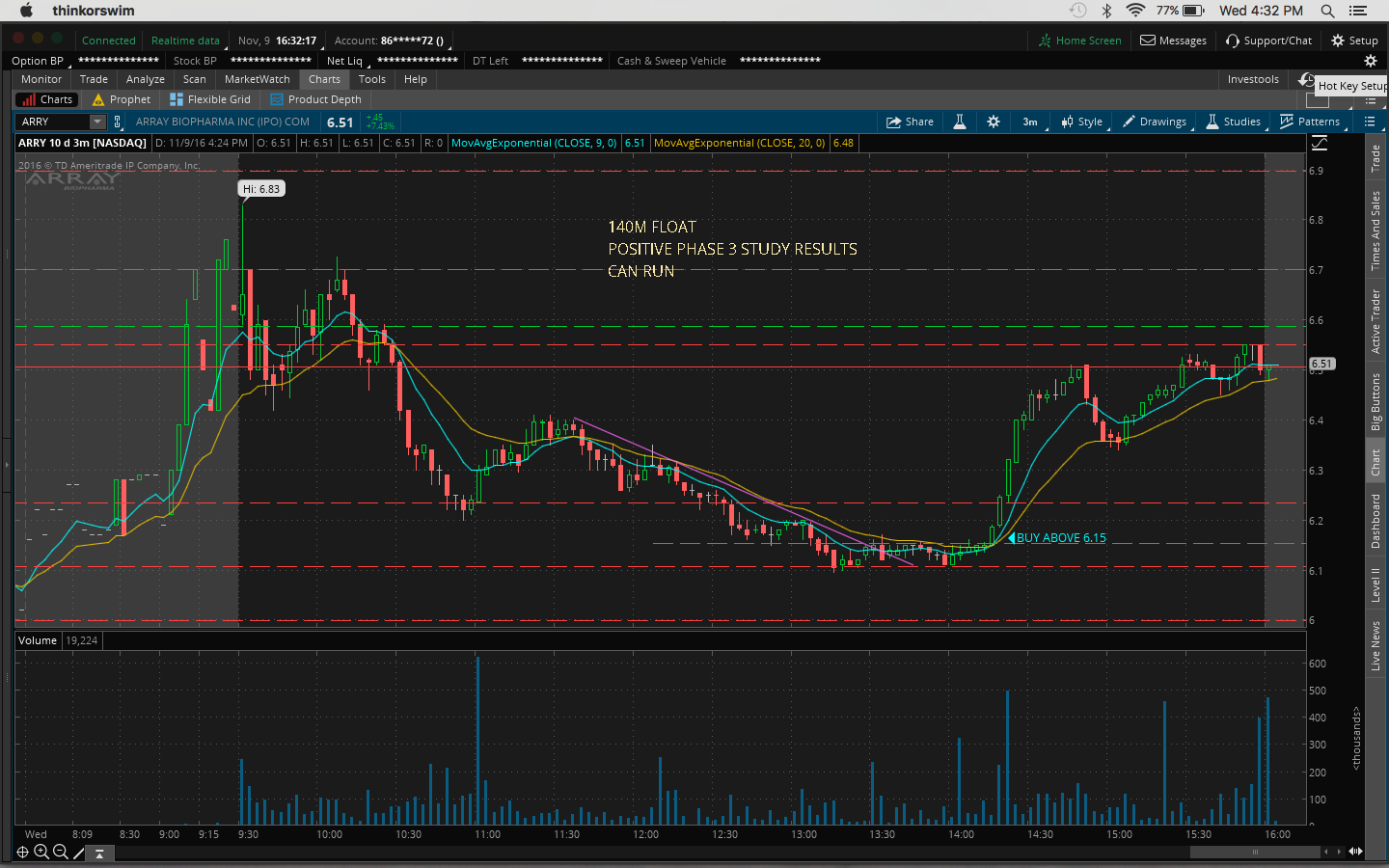Expand the Studies dropdown menu
Screen dimensions: 1389x868
pyautogui.click(x=1233, y=122)
